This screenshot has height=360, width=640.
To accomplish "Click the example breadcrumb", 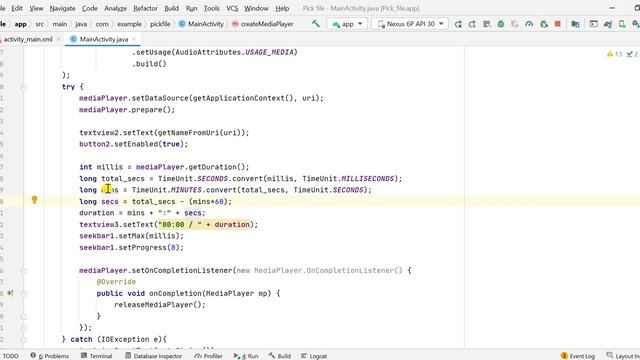I will [x=129, y=24].
